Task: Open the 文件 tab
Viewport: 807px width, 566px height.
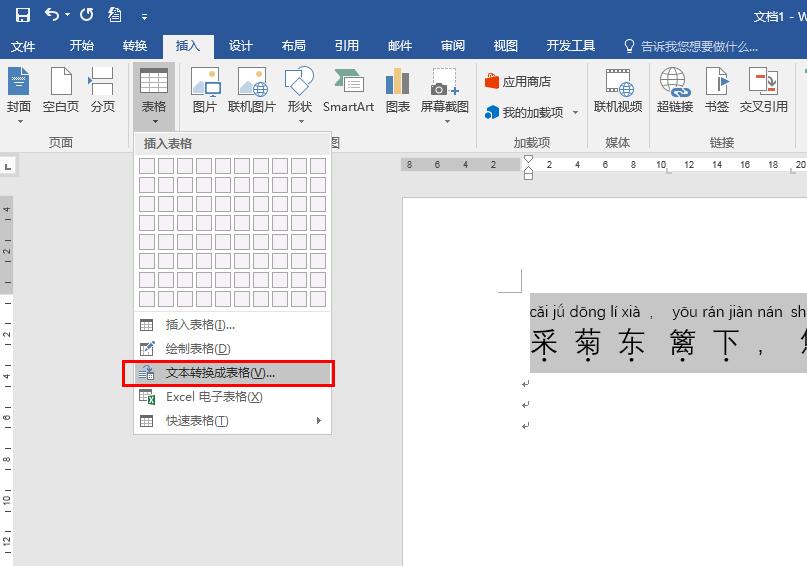Action: point(23,46)
